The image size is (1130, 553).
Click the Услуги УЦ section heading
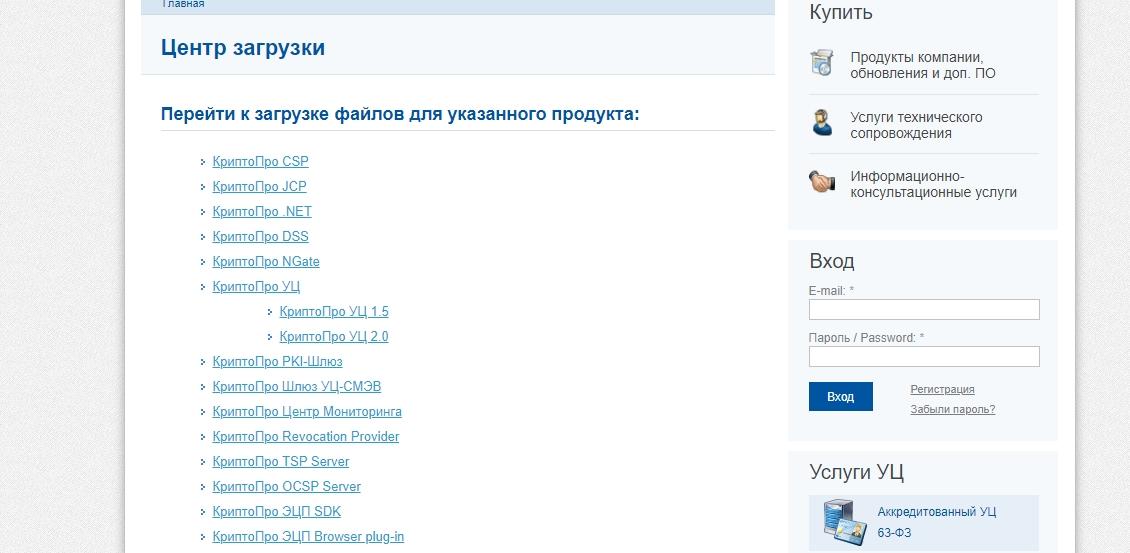[856, 472]
